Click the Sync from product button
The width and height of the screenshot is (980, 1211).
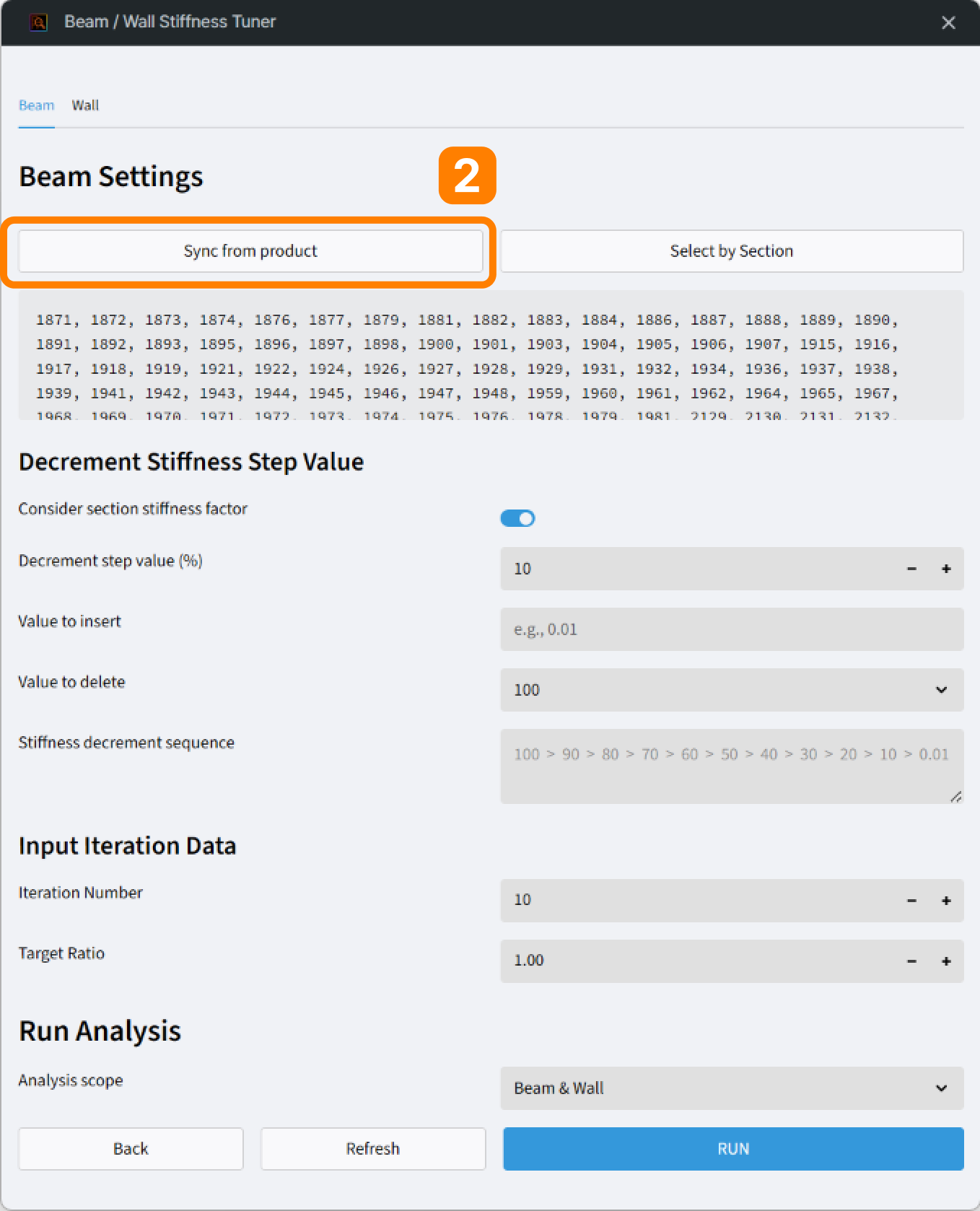point(250,251)
